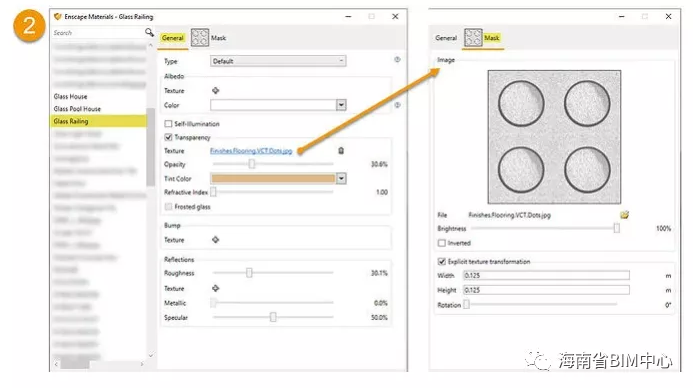Open the file browse folder icon
The height and width of the screenshot is (388, 693).
pos(624,215)
